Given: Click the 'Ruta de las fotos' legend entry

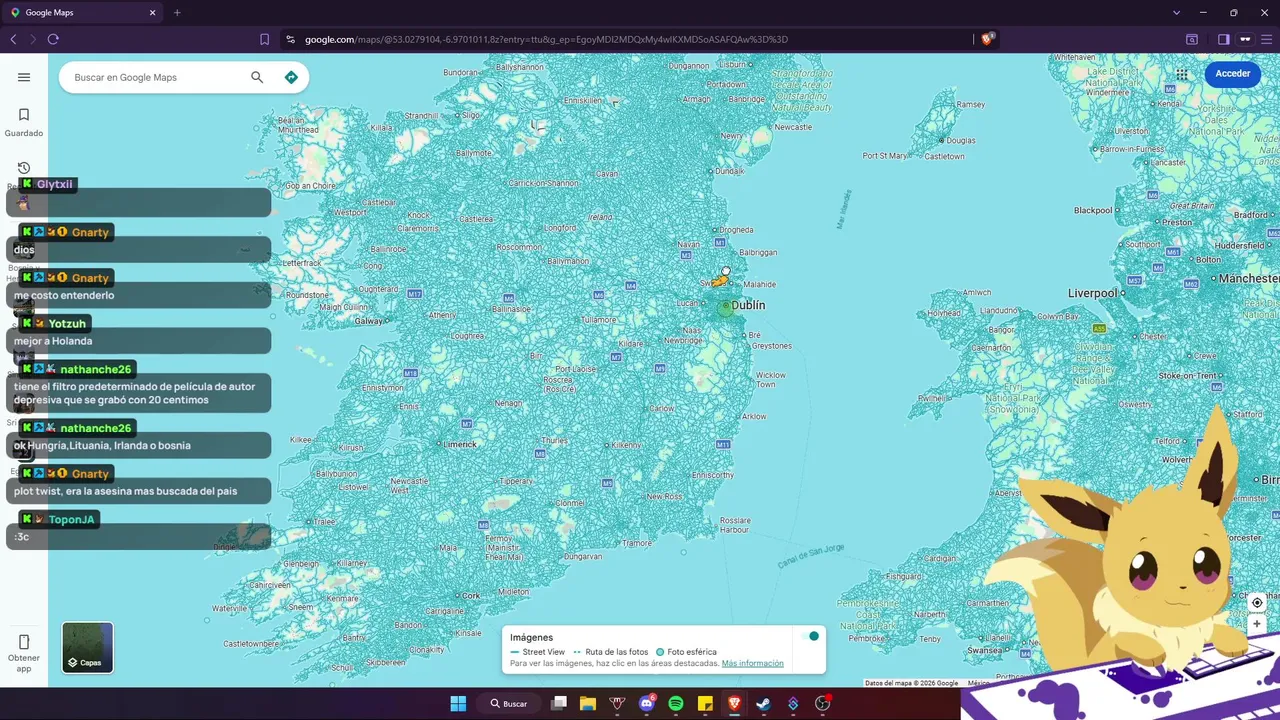Looking at the screenshot, I should (x=610, y=652).
